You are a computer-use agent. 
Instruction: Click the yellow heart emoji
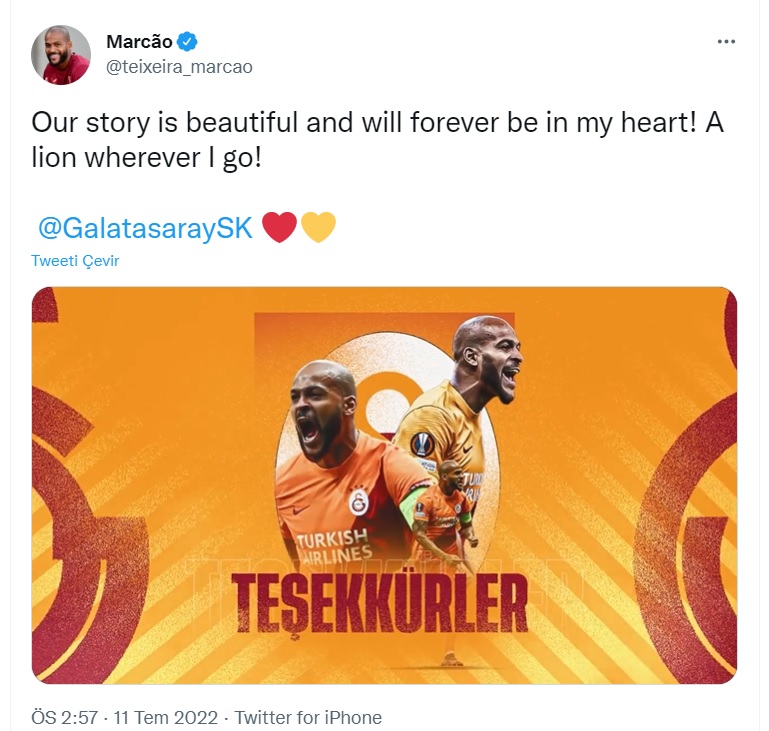(x=318, y=227)
